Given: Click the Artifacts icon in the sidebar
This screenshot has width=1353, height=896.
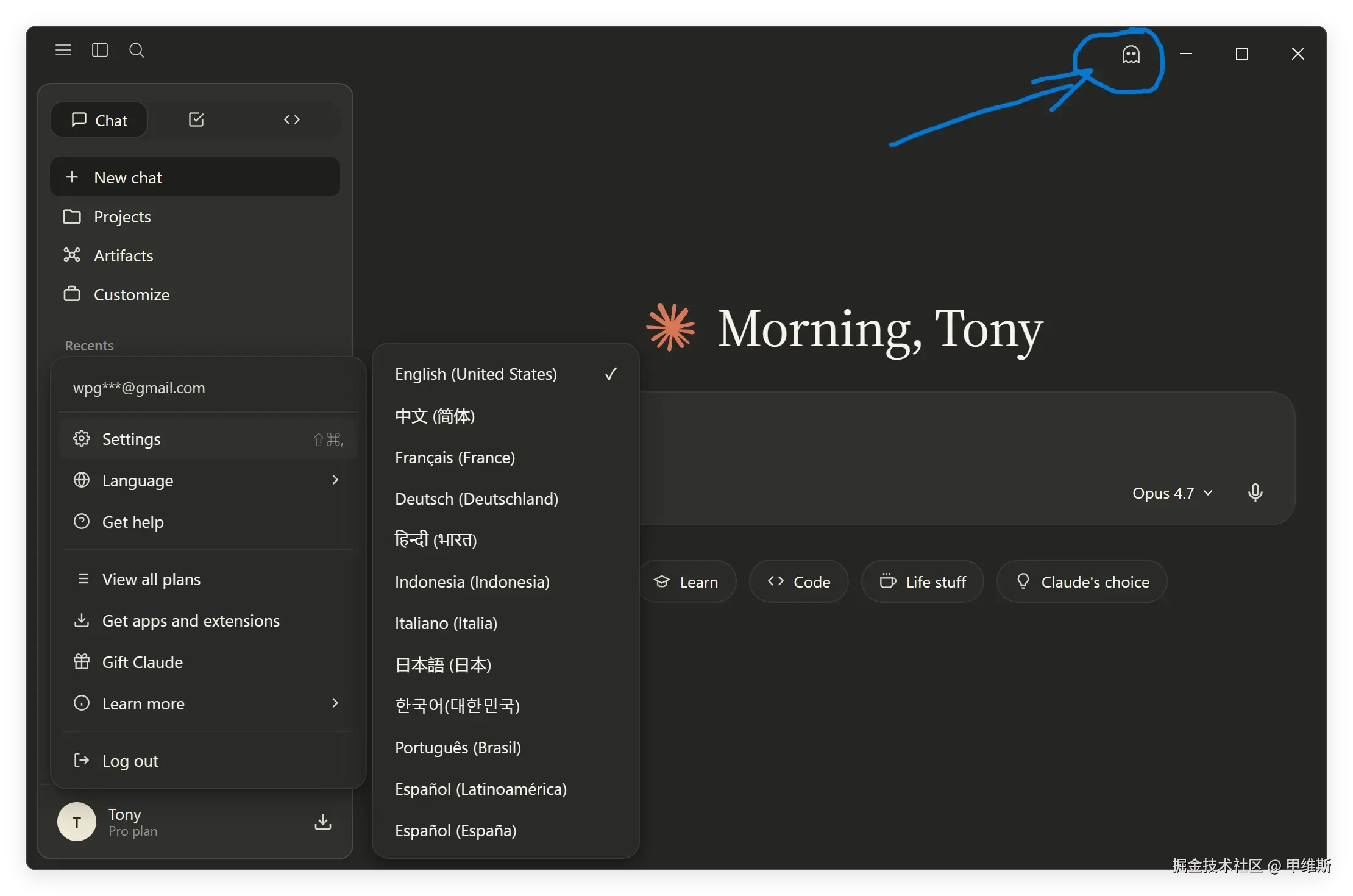Looking at the screenshot, I should pos(72,255).
